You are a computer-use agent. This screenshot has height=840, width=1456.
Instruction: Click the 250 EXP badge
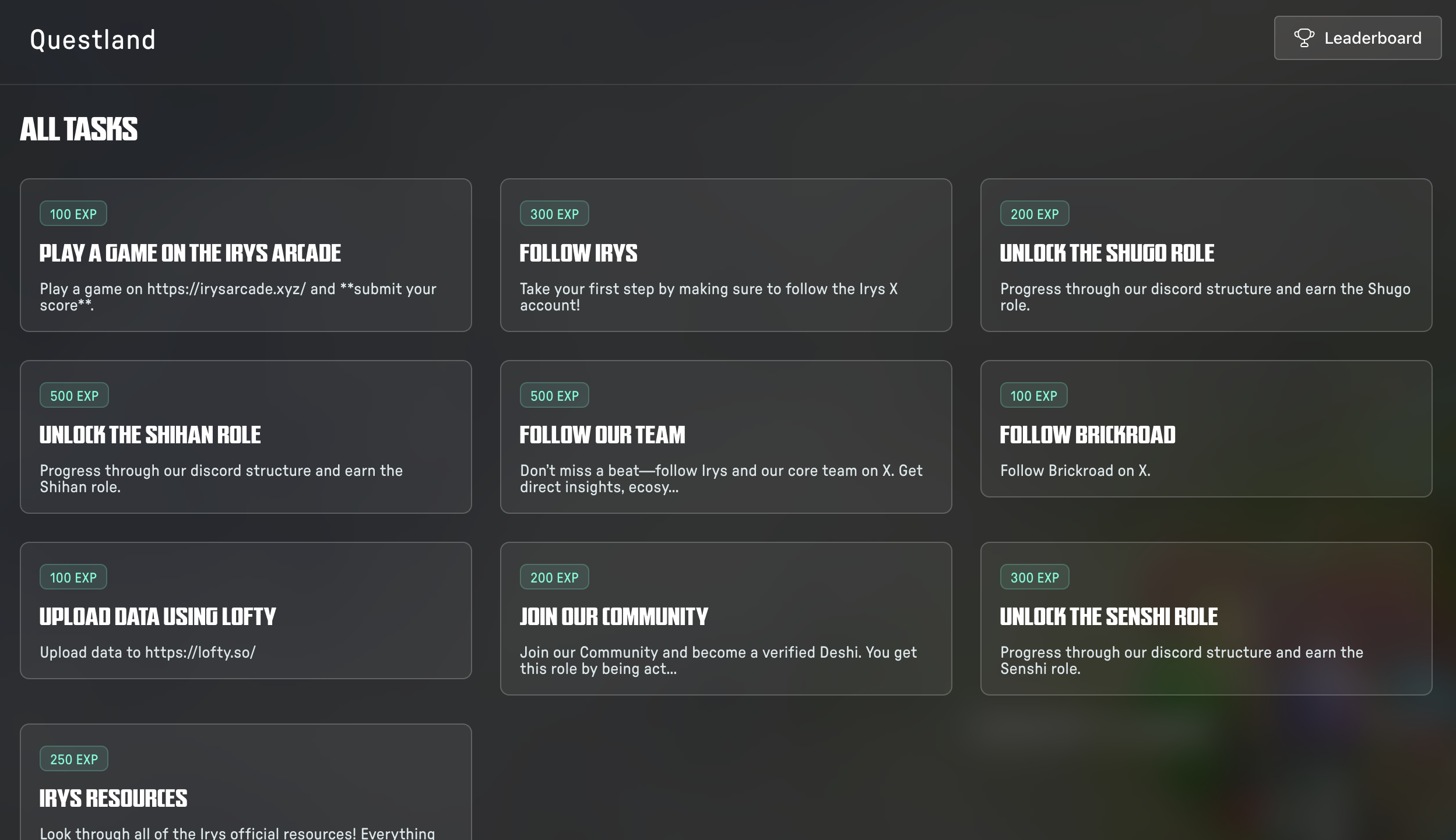[x=74, y=759]
